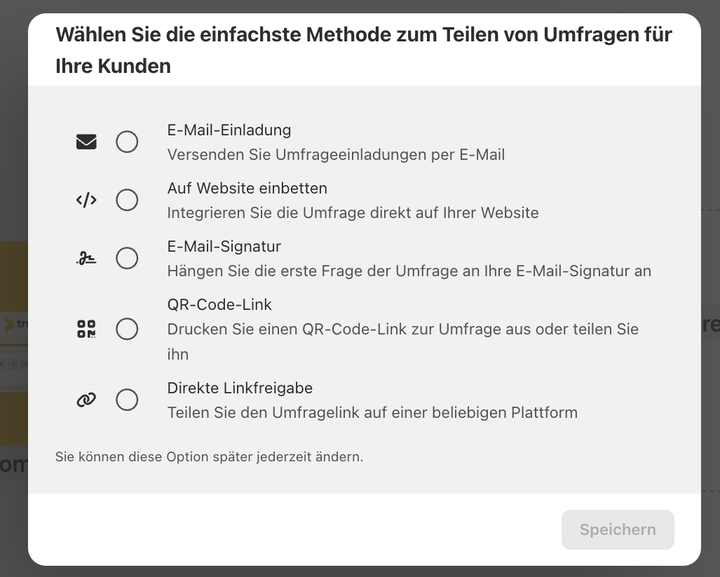Click the Auf Website einbetten title text
This screenshot has width=720, height=577.
click(x=247, y=188)
